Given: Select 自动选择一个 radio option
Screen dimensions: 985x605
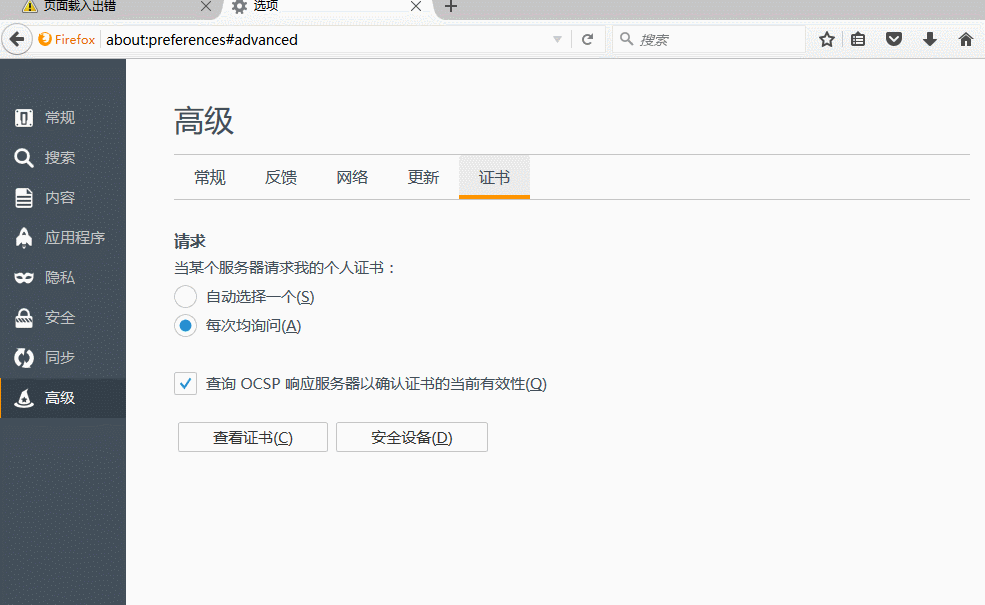Looking at the screenshot, I should coord(185,296).
